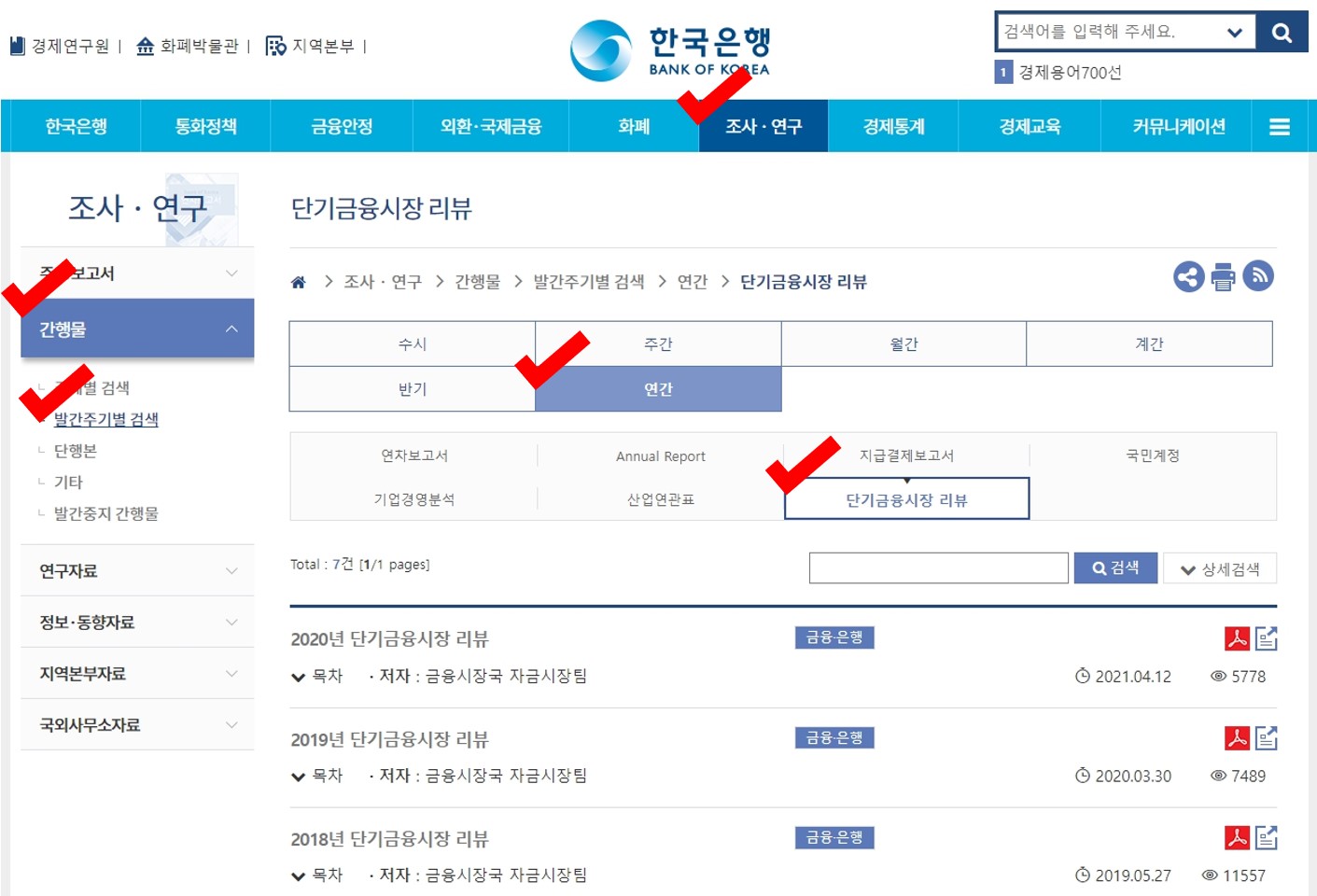Click the print icon
1317x896 pixels.
1223,276
